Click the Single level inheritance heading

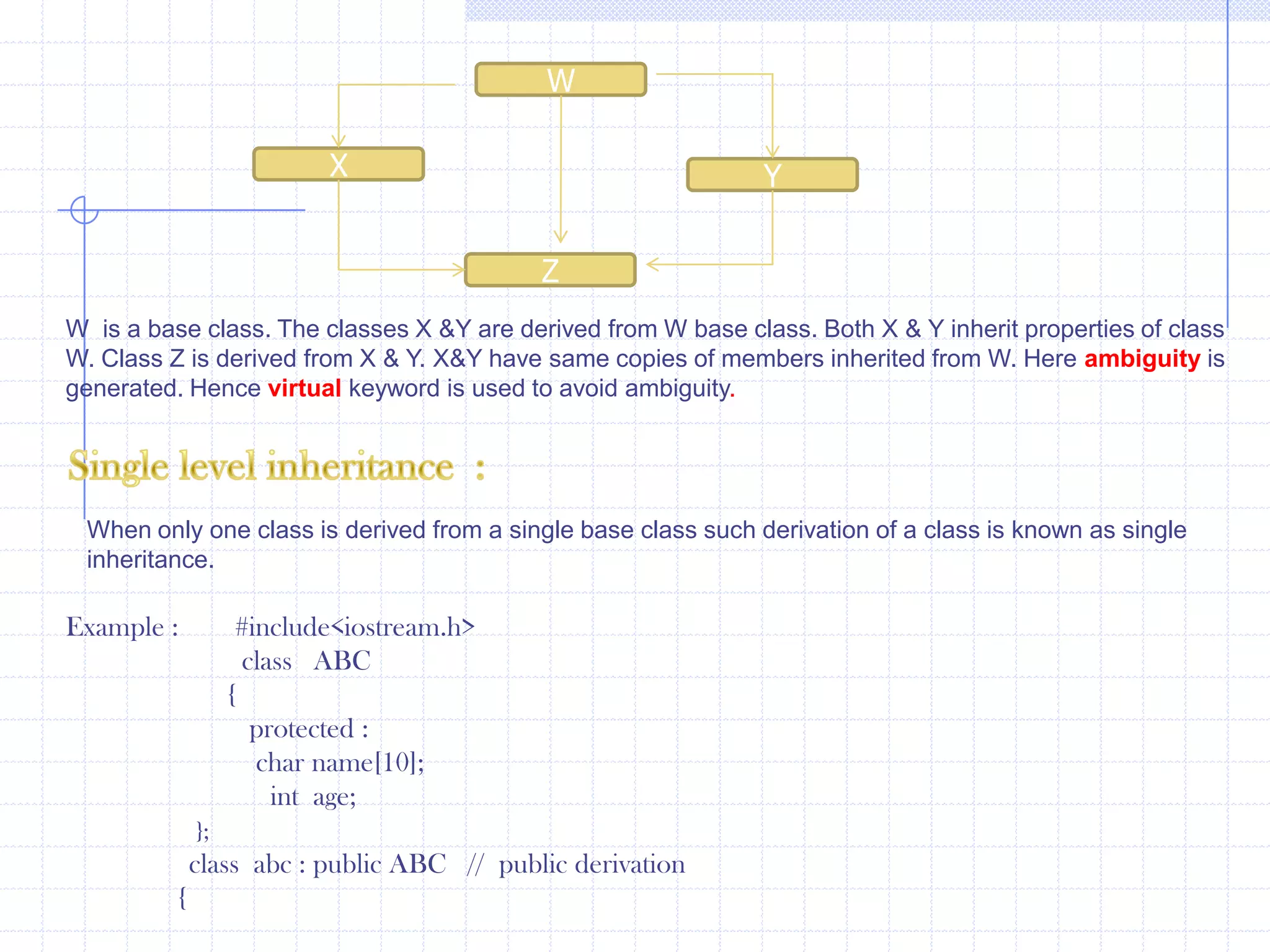261,466
